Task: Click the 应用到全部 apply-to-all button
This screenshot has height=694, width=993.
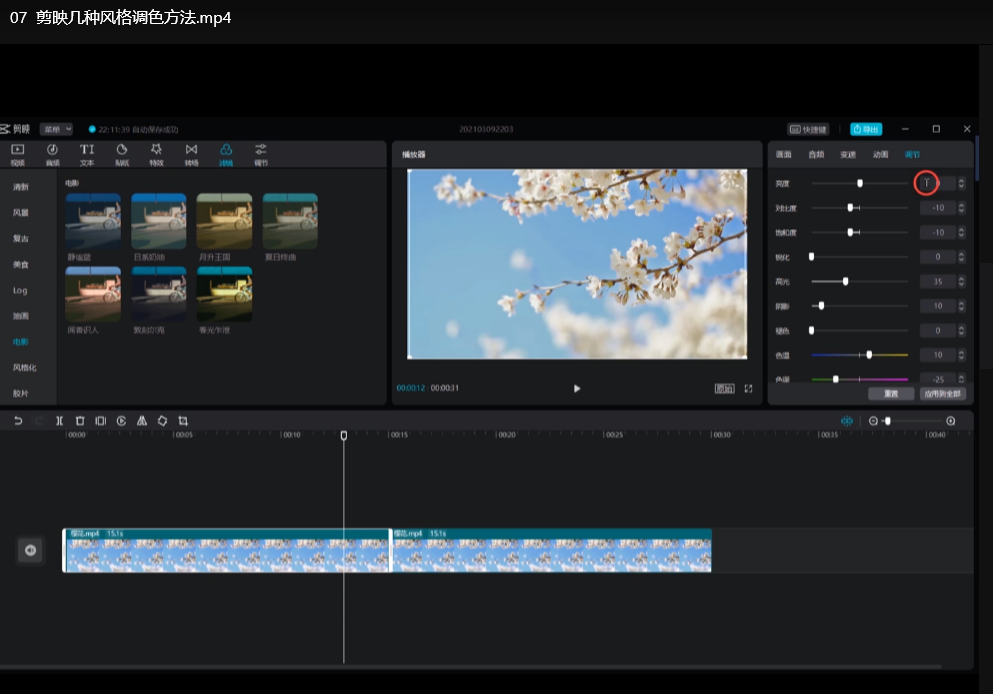Action: pos(943,394)
